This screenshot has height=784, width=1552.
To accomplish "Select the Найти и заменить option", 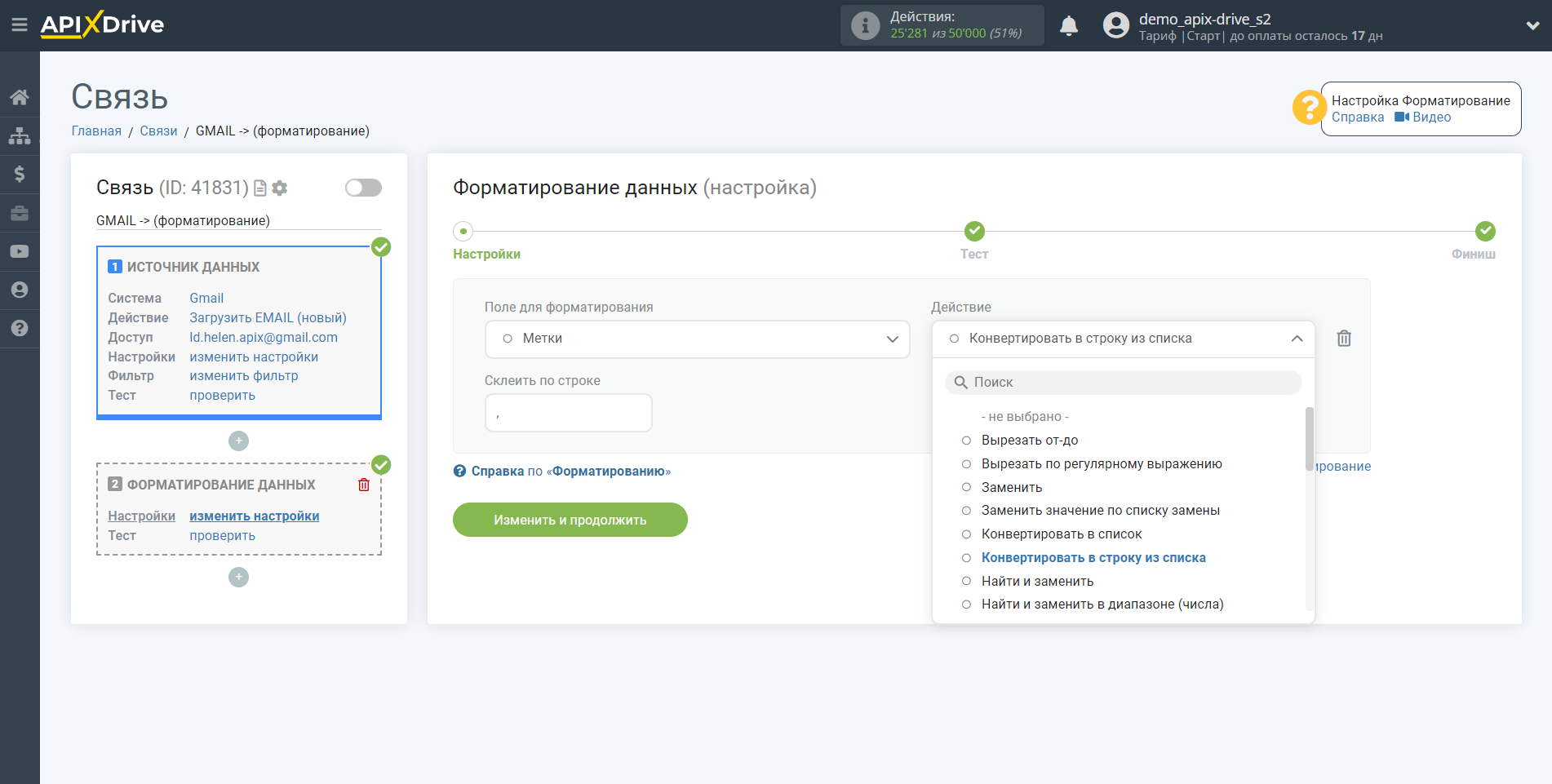I will click(1037, 582).
